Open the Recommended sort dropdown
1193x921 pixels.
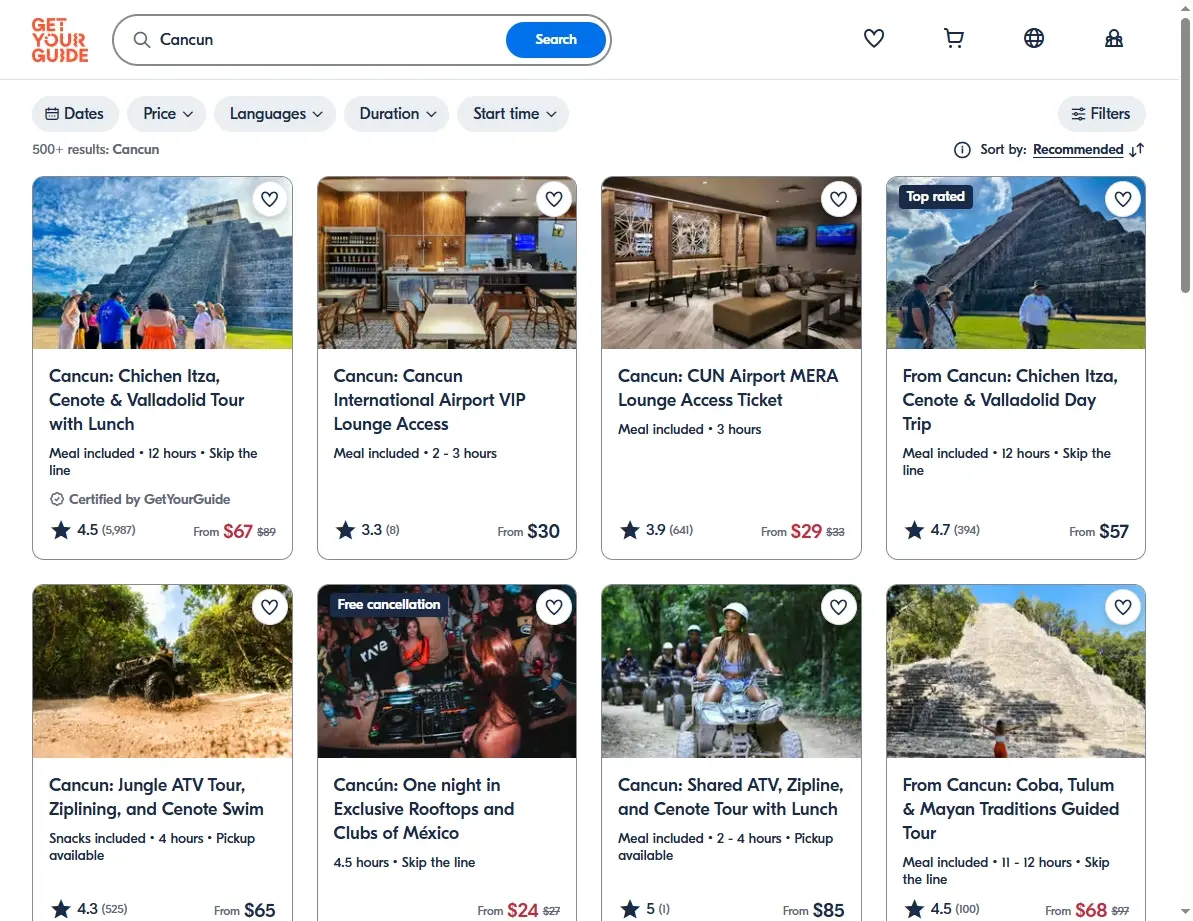1077,150
